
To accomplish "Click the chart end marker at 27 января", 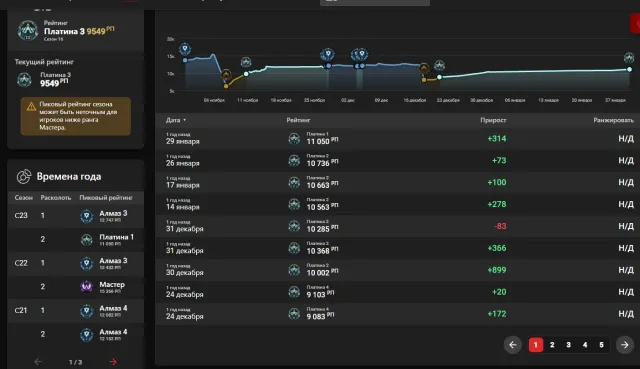I will point(629,58).
